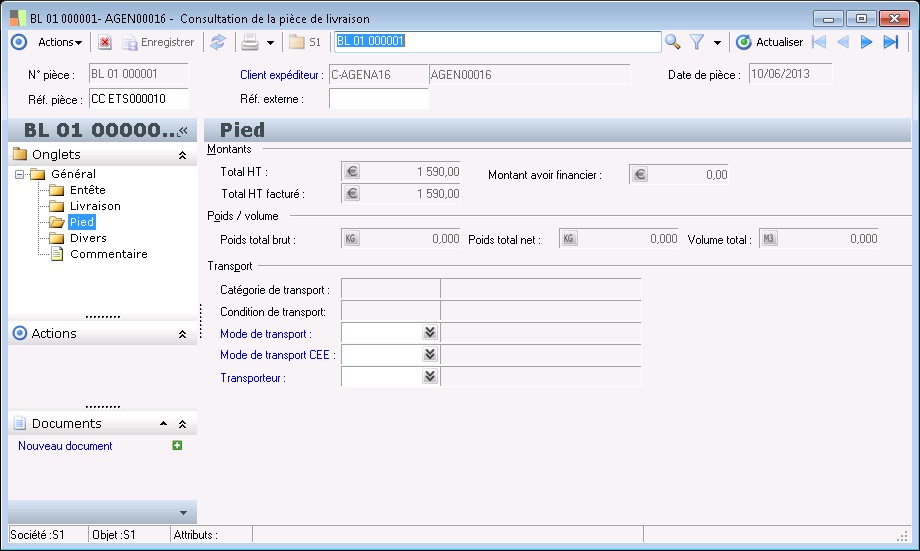Click the magnifying glass search icon
This screenshot has height=551, width=920.
pos(673,42)
